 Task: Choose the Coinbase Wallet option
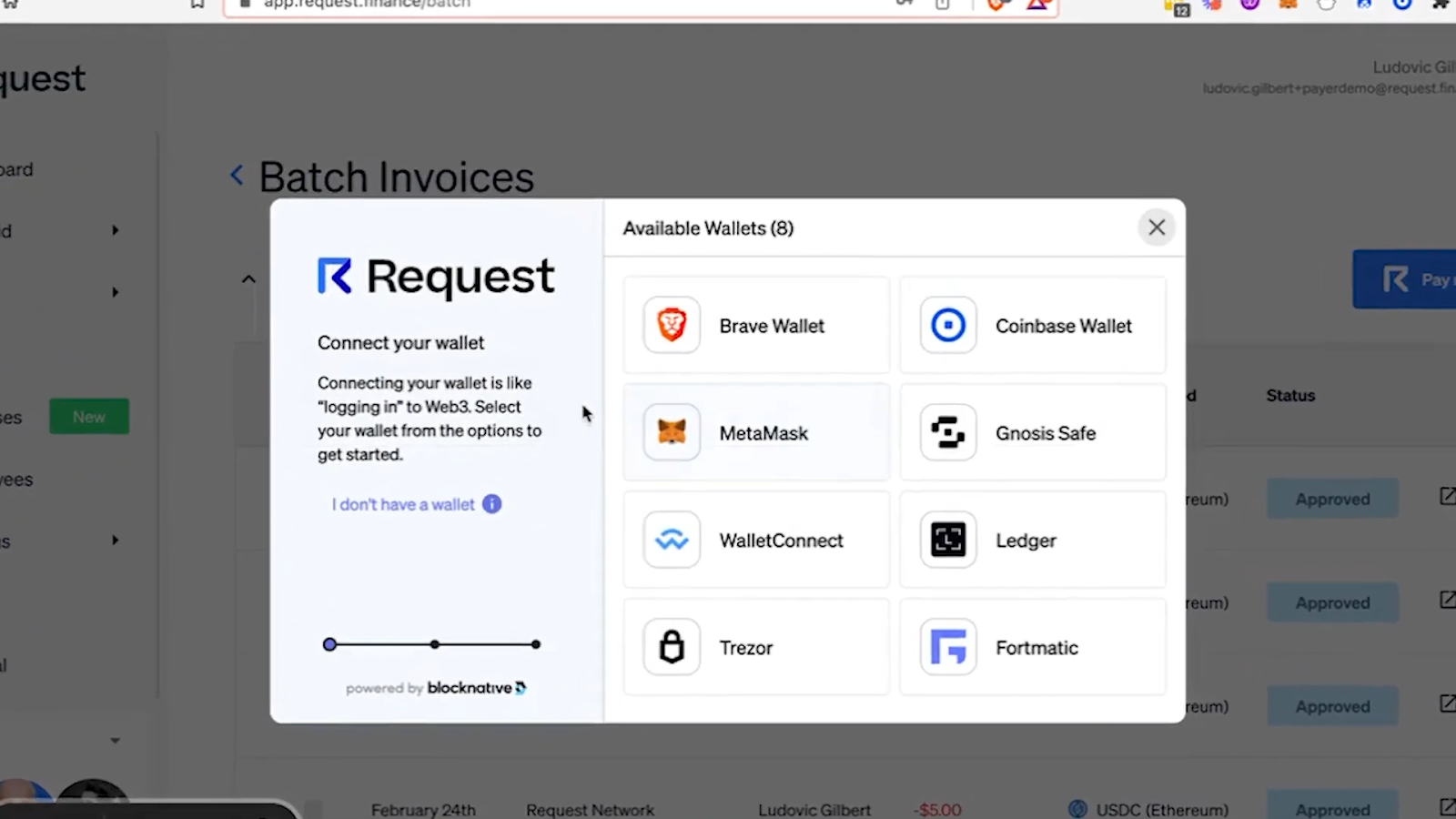pos(1033,326)
